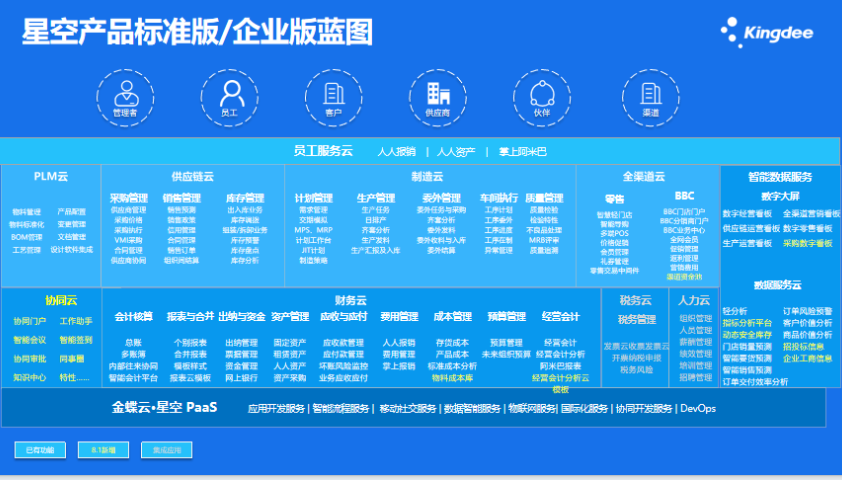Select 生产汇报及入库 item
Screen dimensions: 842x480
tap(375, 250)
